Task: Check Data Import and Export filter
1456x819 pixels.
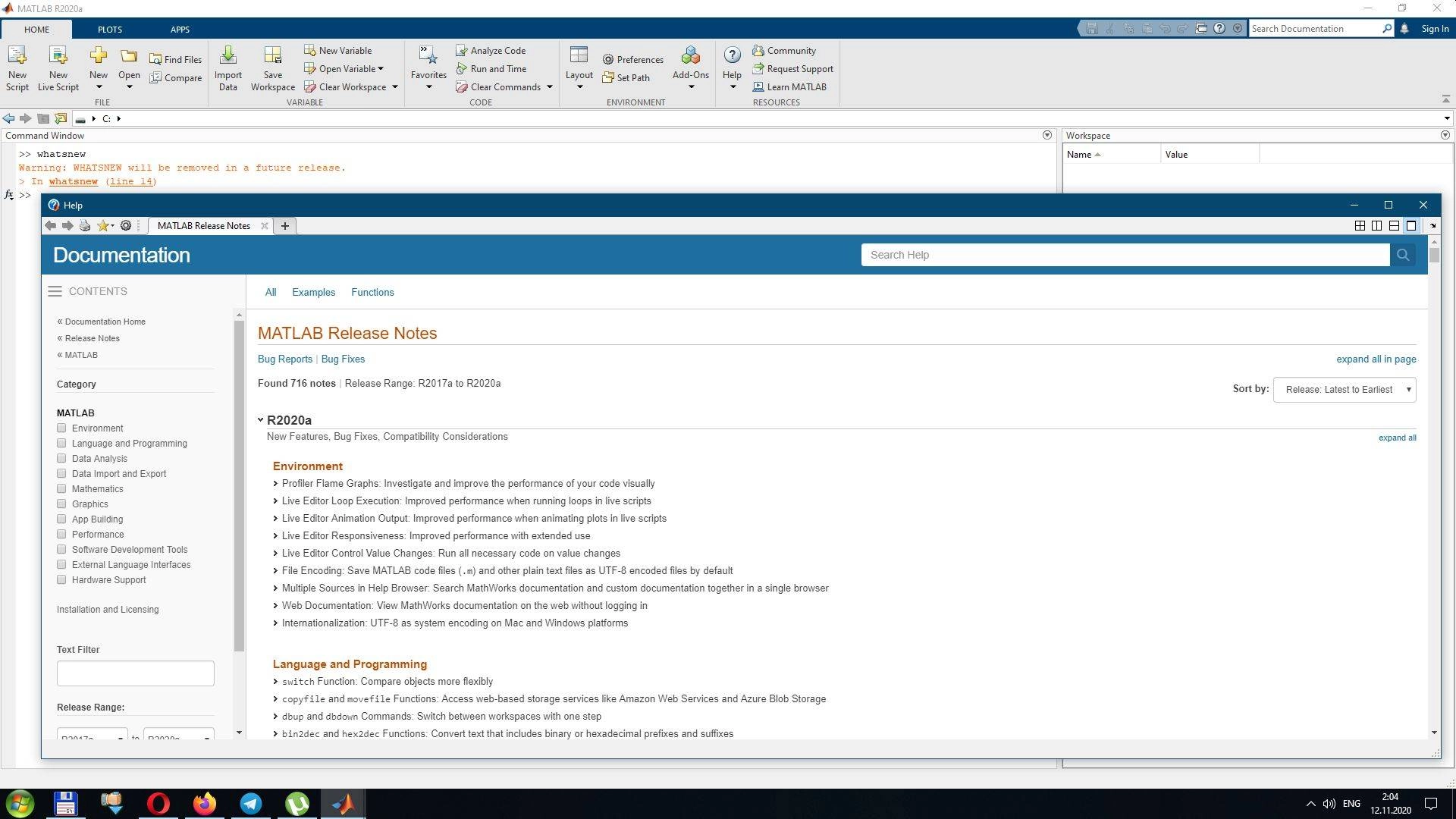Action: coord(61,473)
